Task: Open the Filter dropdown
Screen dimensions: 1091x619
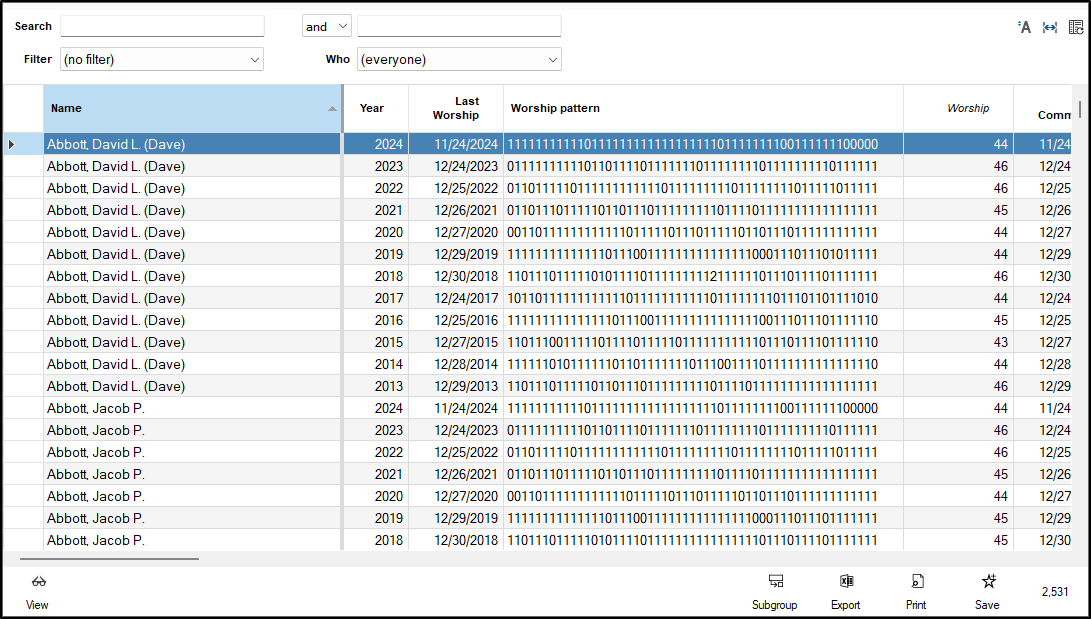Action: pos(162,60)
